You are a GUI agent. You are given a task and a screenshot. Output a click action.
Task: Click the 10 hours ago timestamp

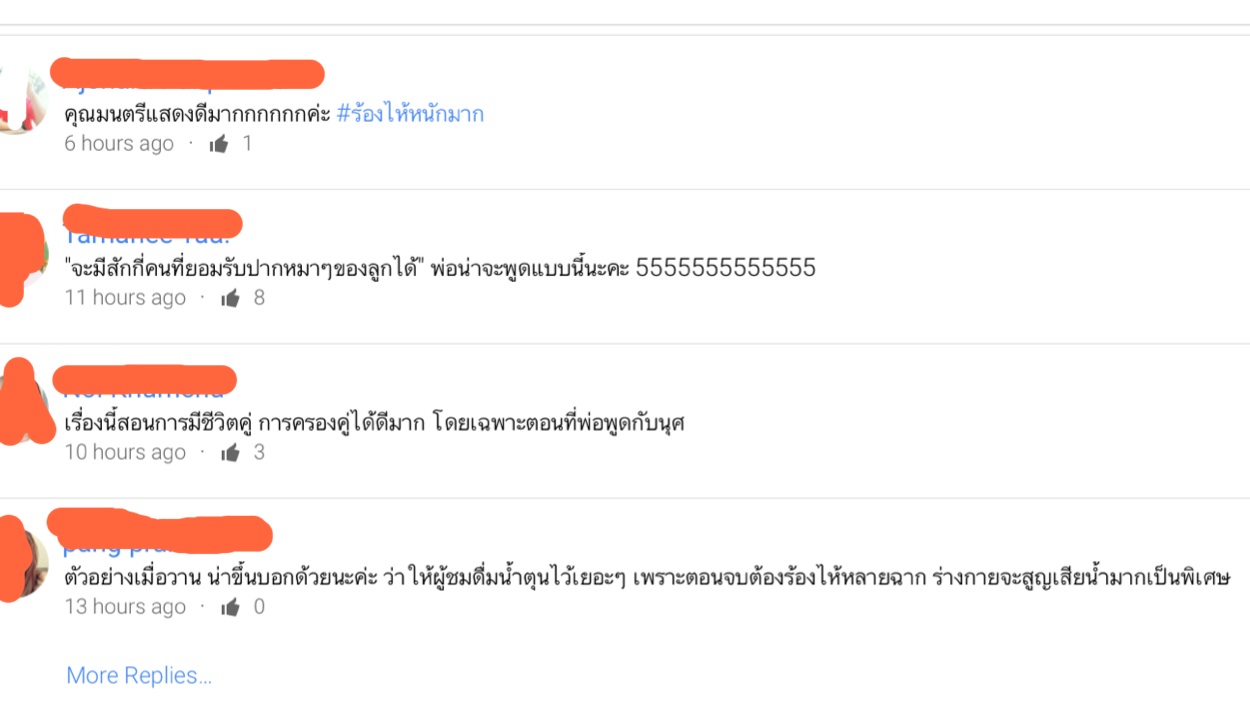point(125,452)
